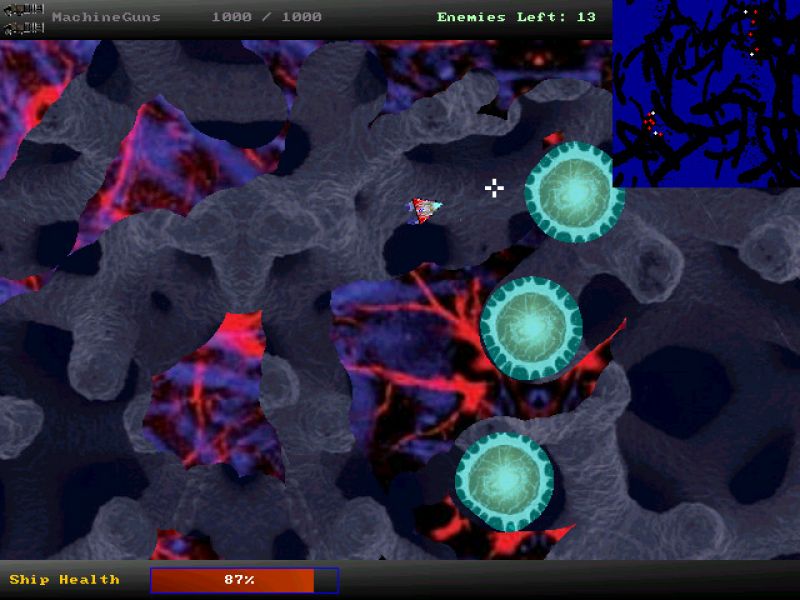
Task: Click the player spaceship sprite
Action: click(x=424, y=210)
